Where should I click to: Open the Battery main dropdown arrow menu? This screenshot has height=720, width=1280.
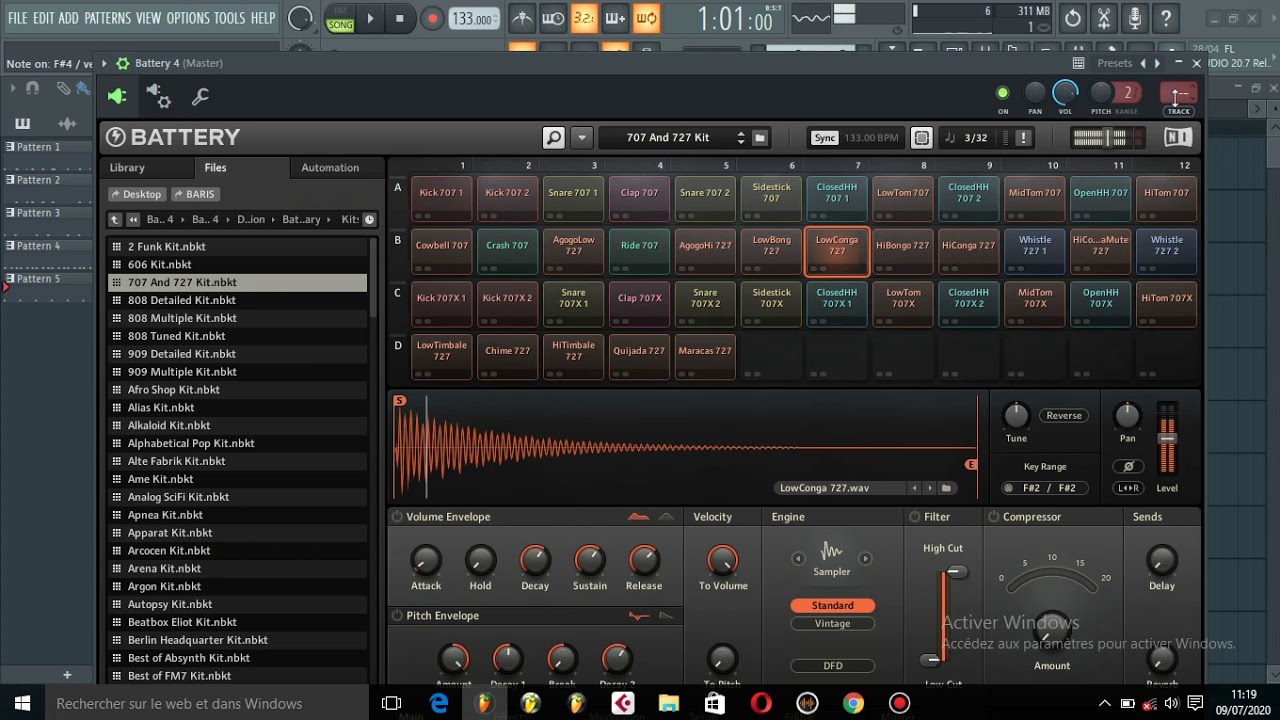(581, 137)
